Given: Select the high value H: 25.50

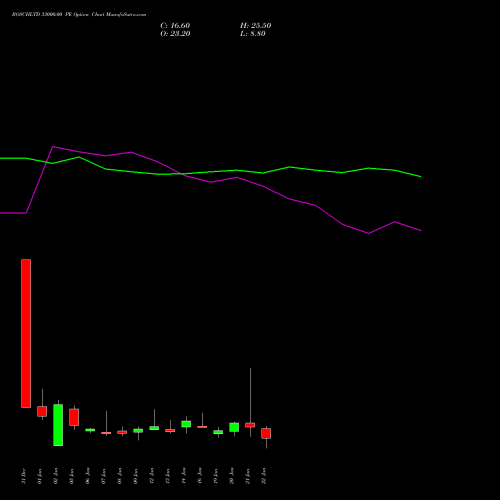Looking at the screenshot, I should [256, 26].
